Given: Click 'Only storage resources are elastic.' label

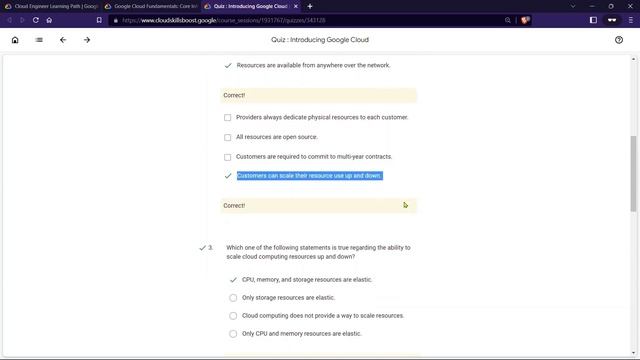Looking at the screenshot, I should point(288,298).
